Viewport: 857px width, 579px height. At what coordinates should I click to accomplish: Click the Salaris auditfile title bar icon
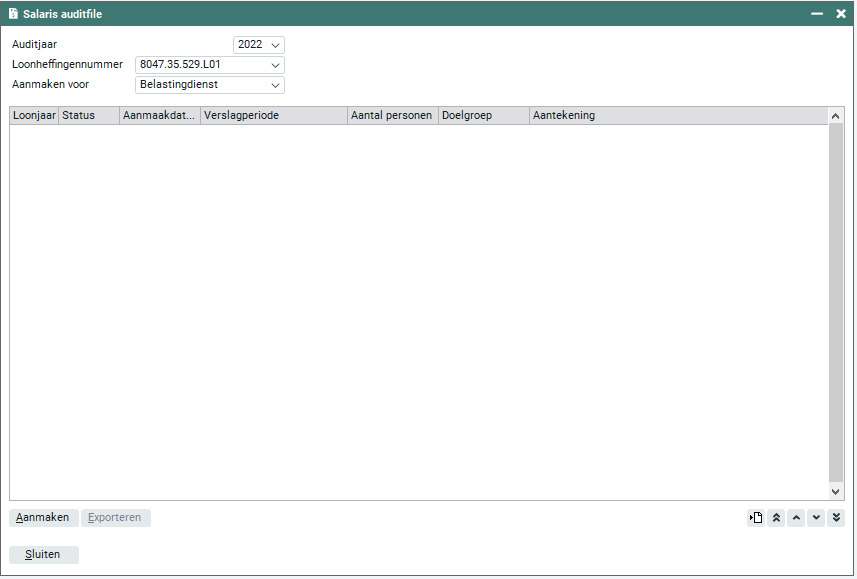[x=13, y=14]
